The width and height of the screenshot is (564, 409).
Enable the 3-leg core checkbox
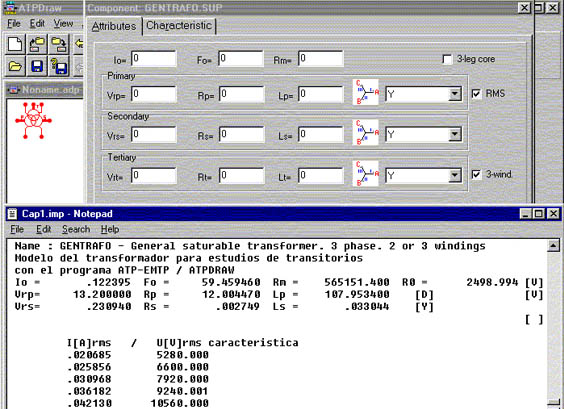(447, 59)
